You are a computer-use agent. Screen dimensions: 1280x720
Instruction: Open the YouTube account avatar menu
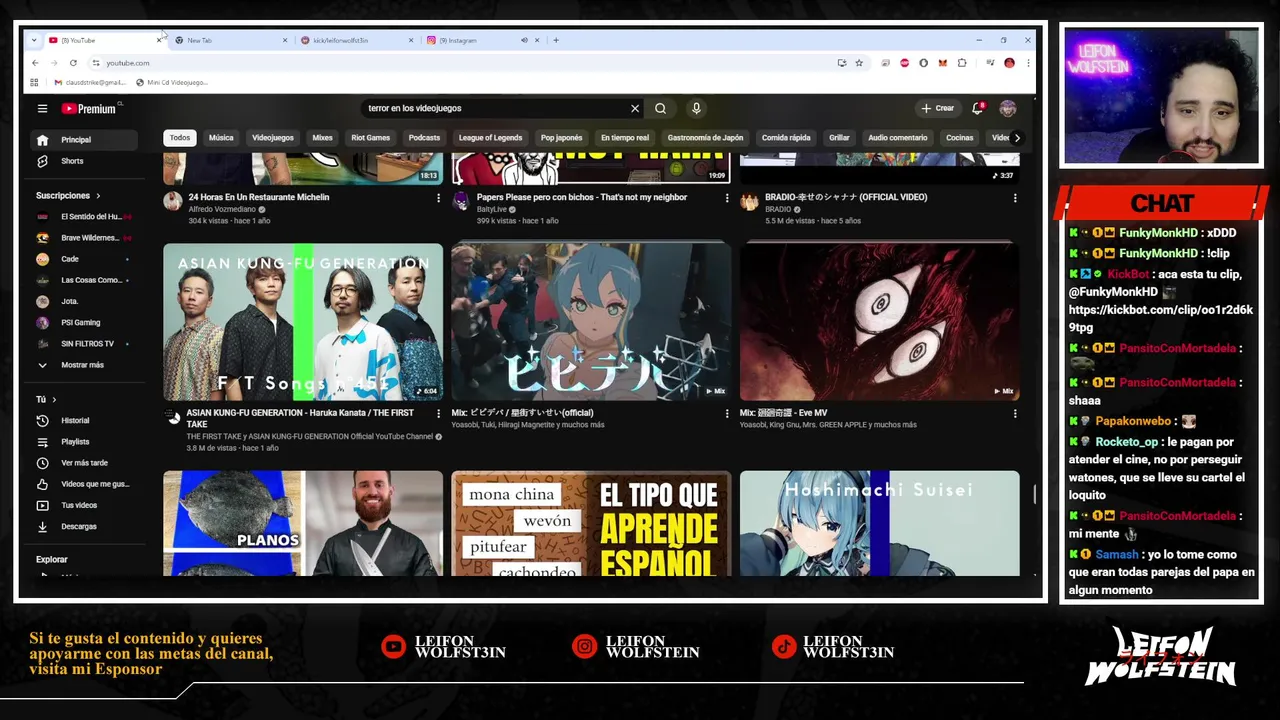click(x=1008, y=108)
